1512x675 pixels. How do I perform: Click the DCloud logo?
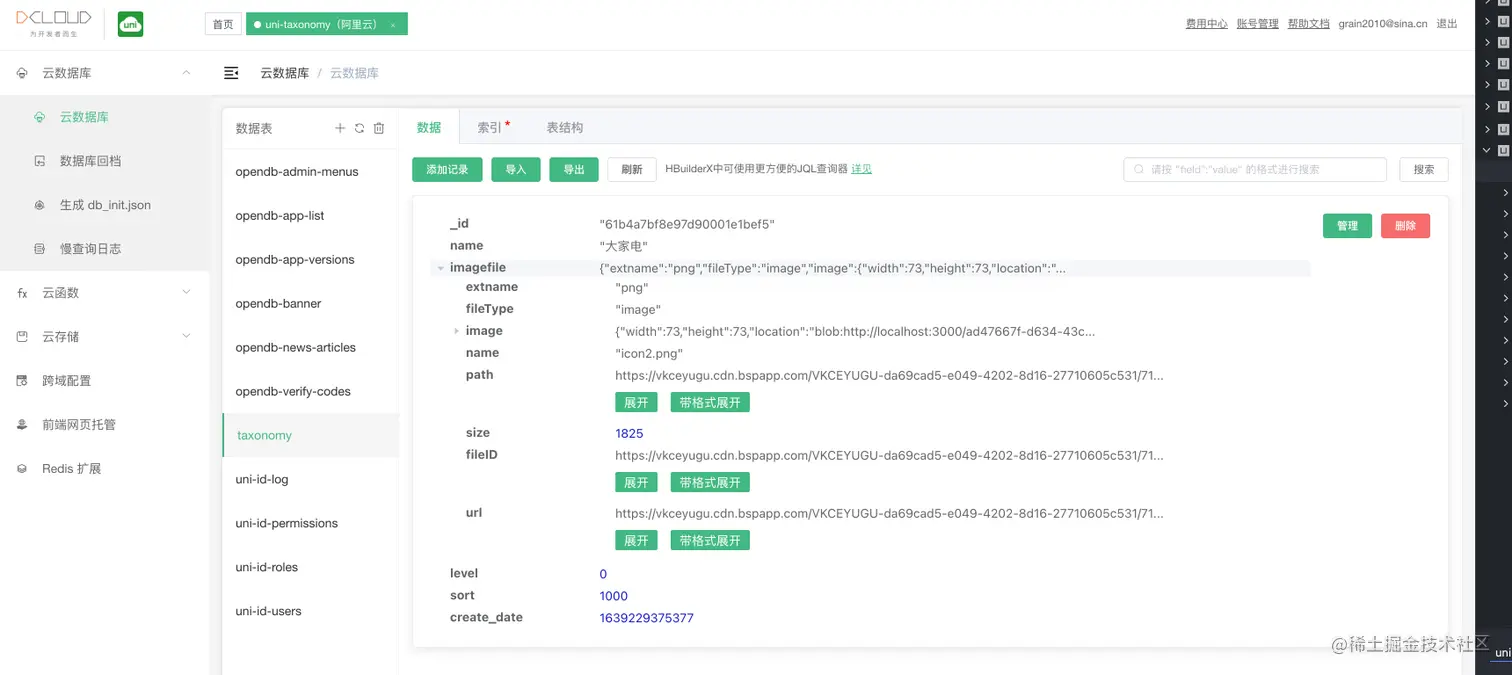point(53,23)
